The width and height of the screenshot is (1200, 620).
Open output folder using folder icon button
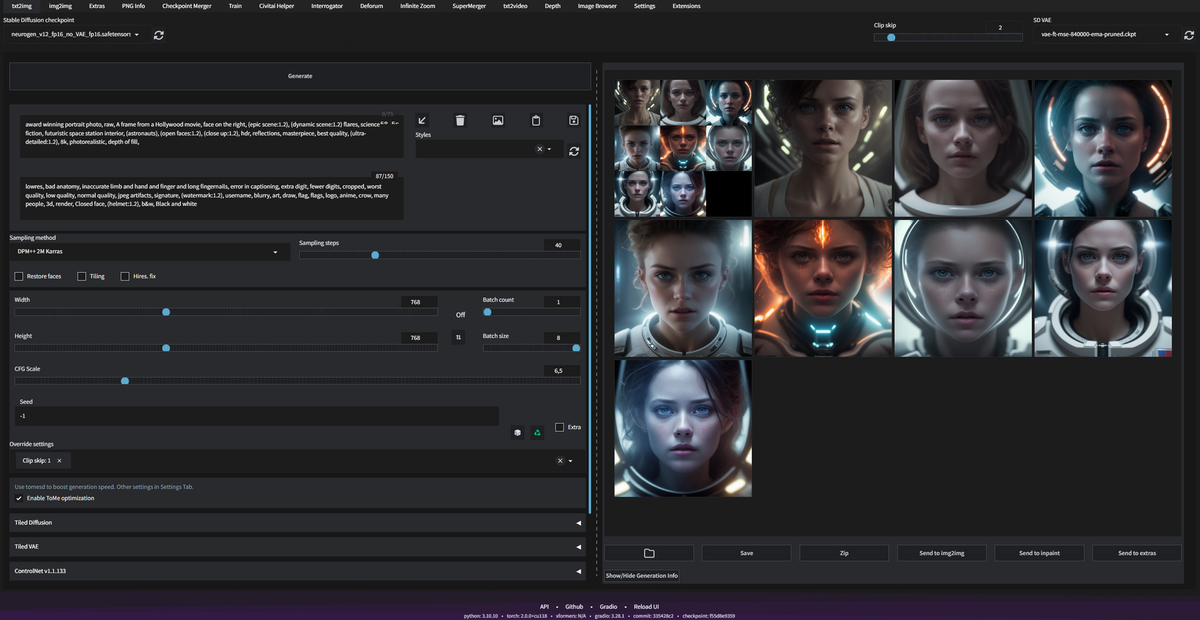click(648, 553)
